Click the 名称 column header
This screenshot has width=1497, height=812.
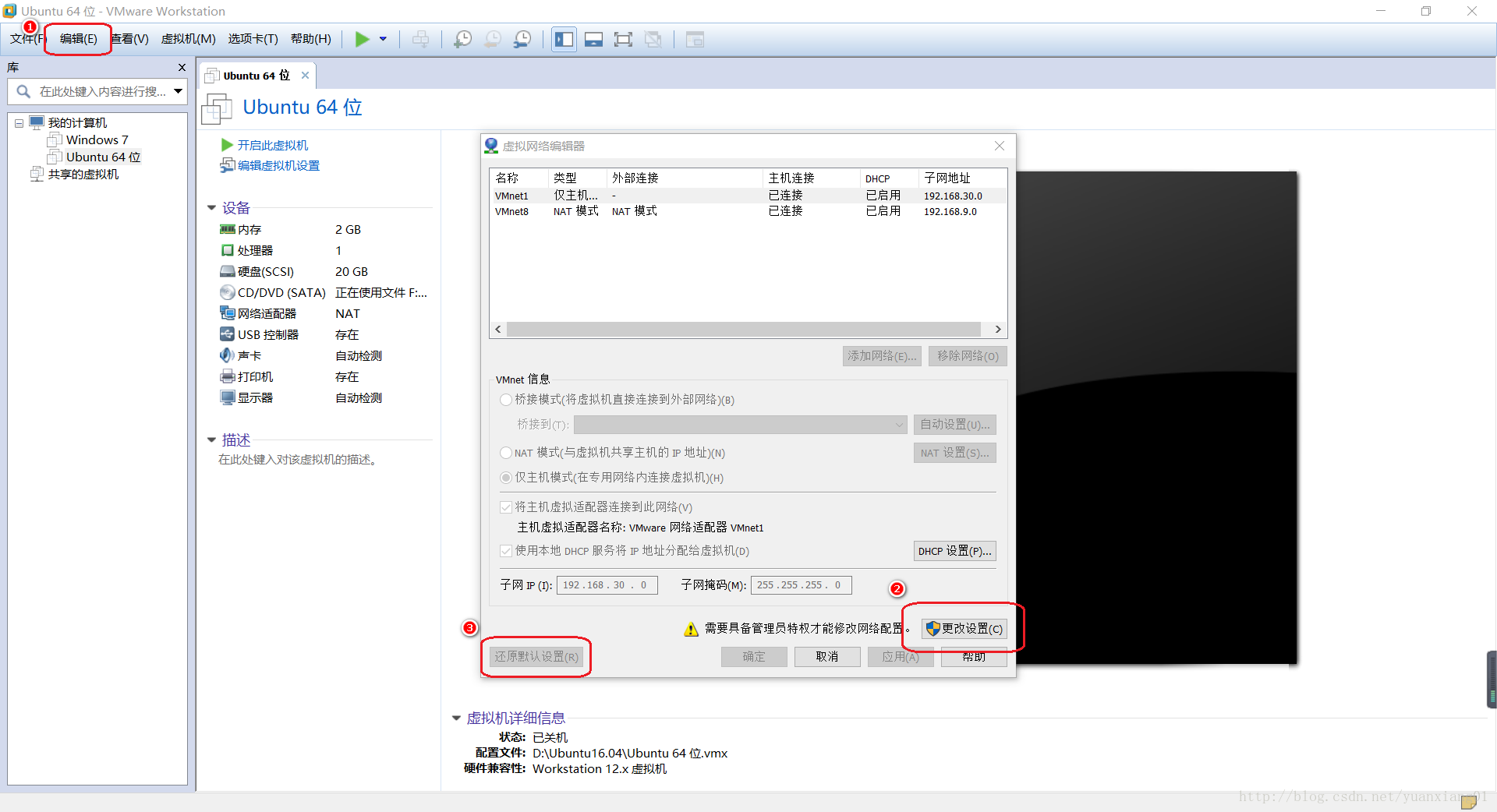pos(520,178)
